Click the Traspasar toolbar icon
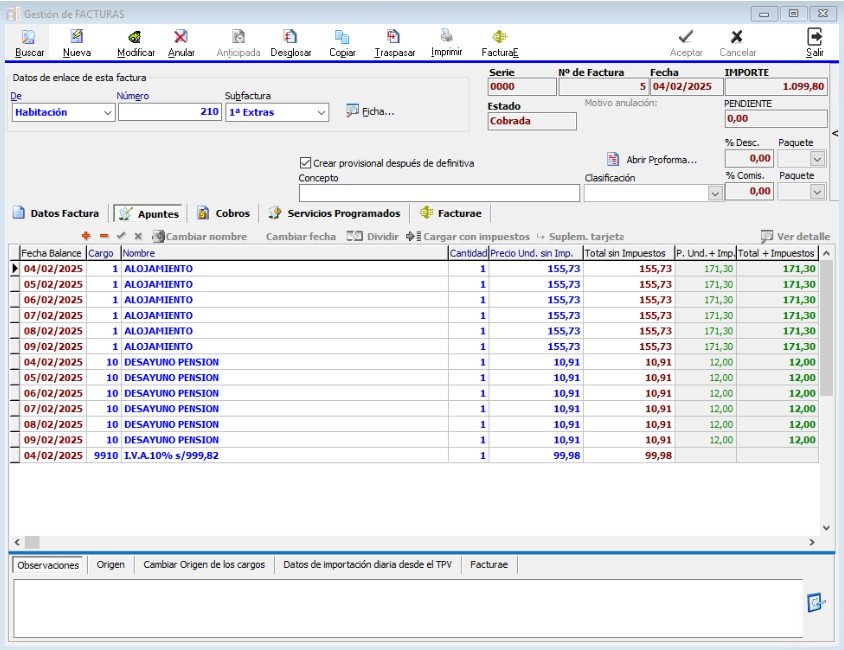Image resolution: width=844 pixels, height=650 pixels. [394, 37]
